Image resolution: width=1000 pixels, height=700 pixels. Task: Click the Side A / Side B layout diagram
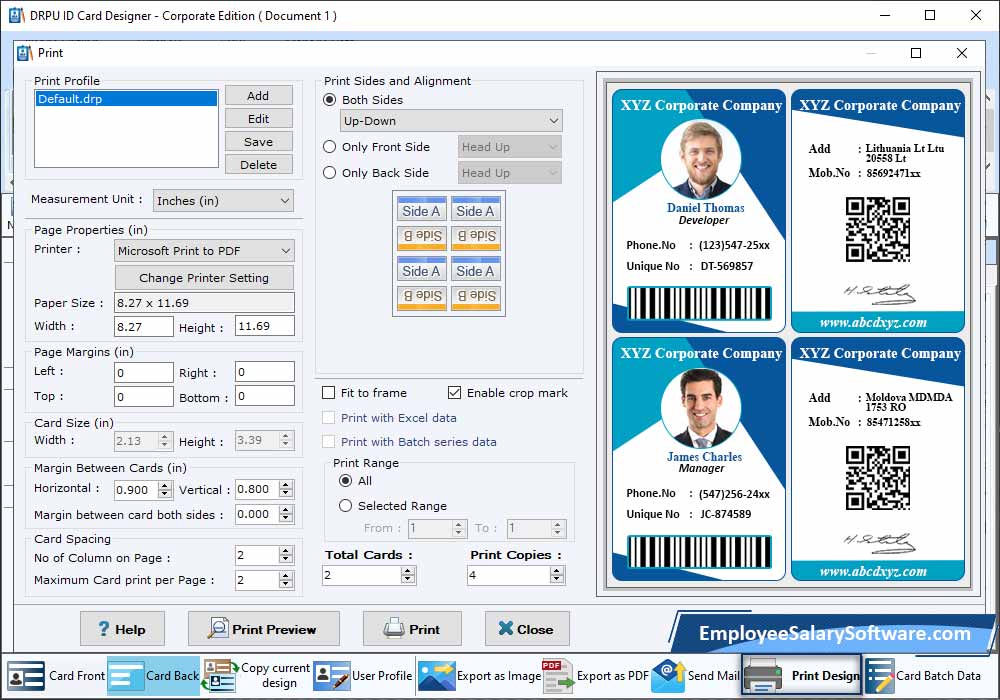tap(449, 253)
